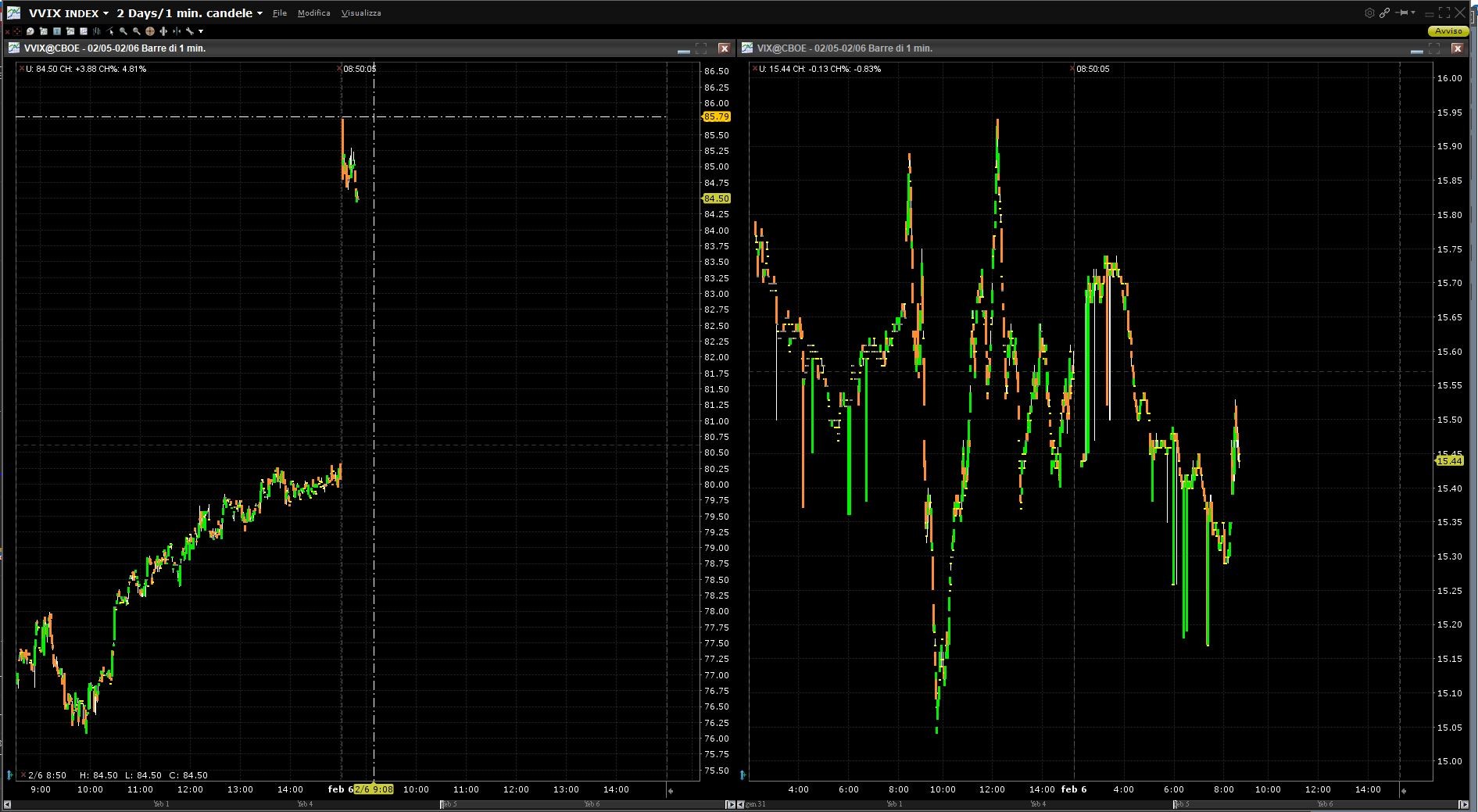Remove the VVIX quote line with its red x

click(x=21, y=69)
